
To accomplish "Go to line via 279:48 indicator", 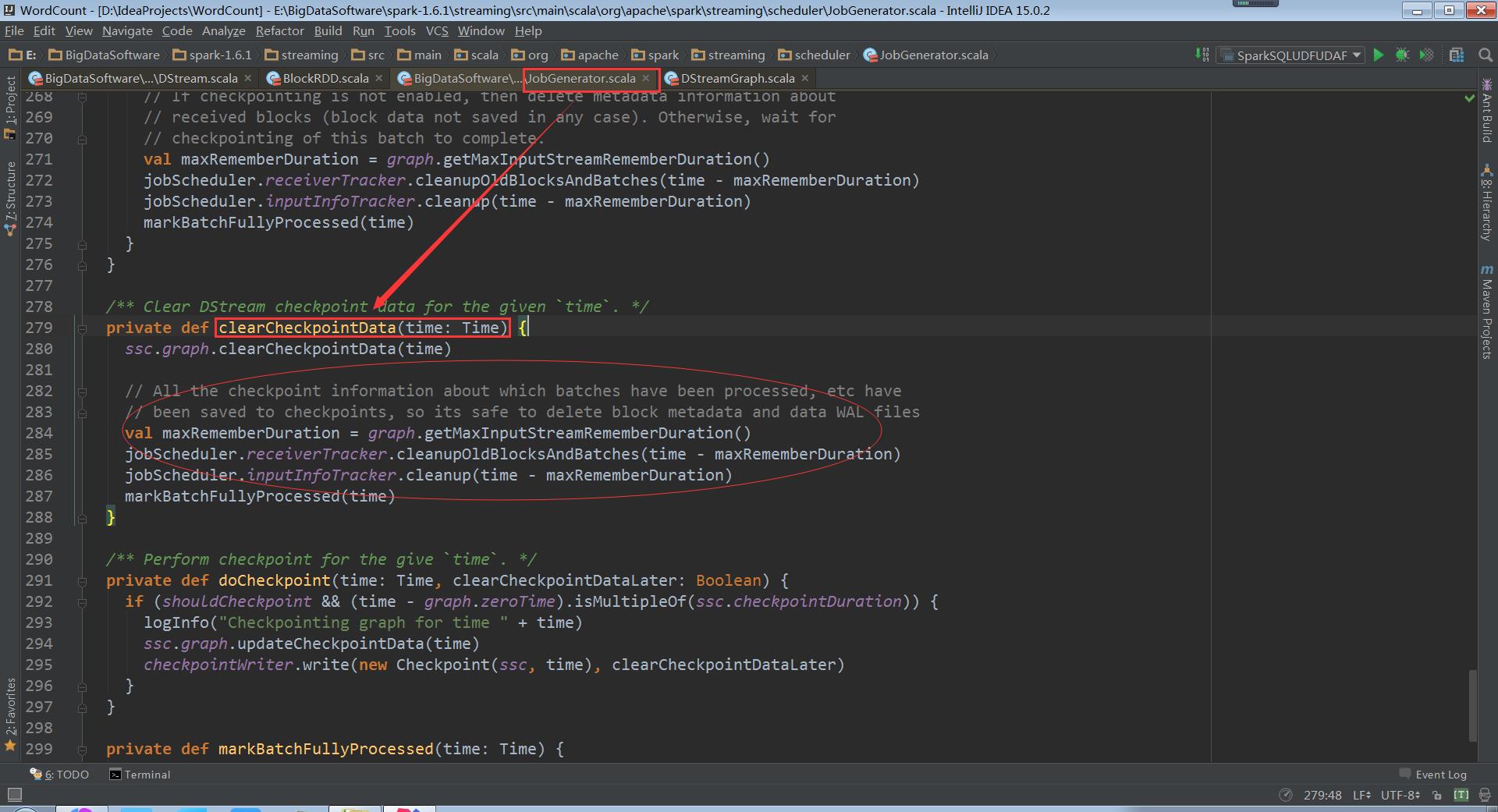I will click(x=1322, y=795).
